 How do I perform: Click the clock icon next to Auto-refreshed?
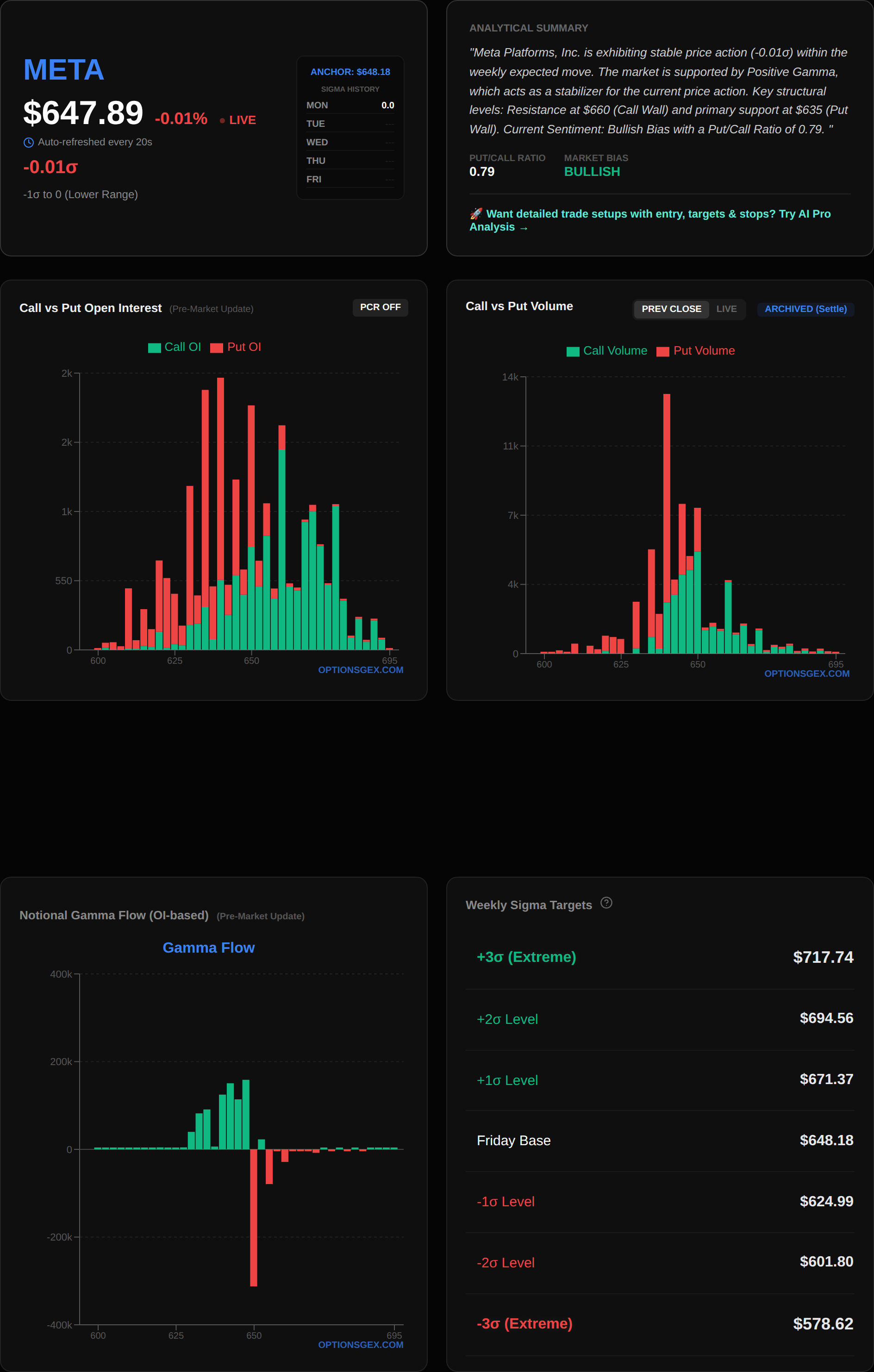[29, 143]
